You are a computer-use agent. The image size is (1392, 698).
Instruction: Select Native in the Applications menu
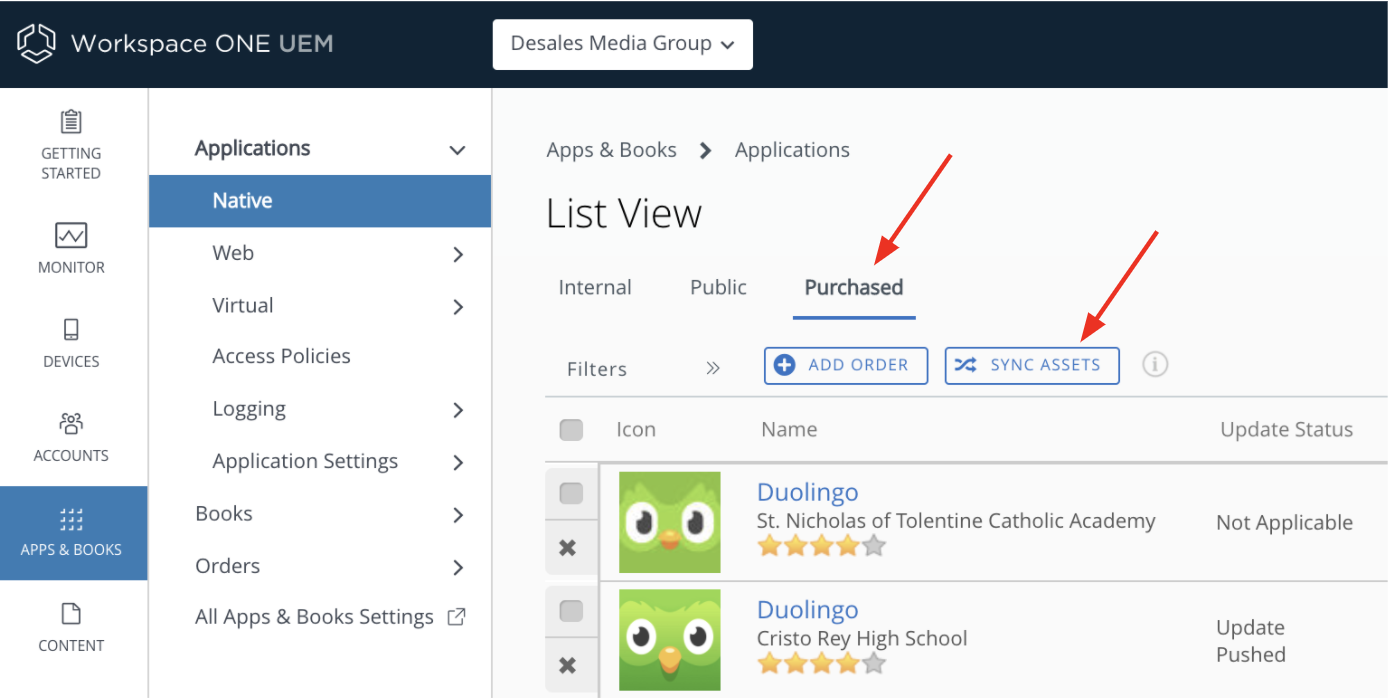pos(320,201)
